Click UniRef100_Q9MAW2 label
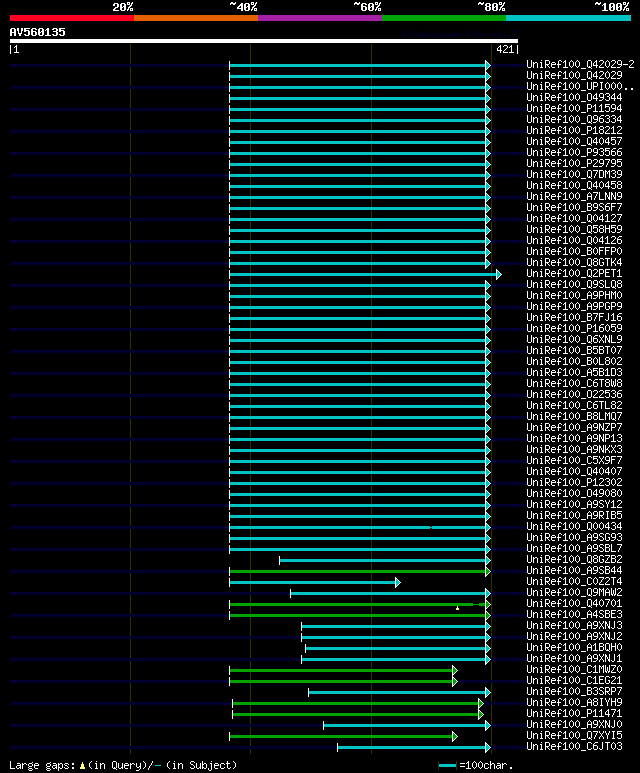This screenshot has width=640, height=773. coord(574,593)
